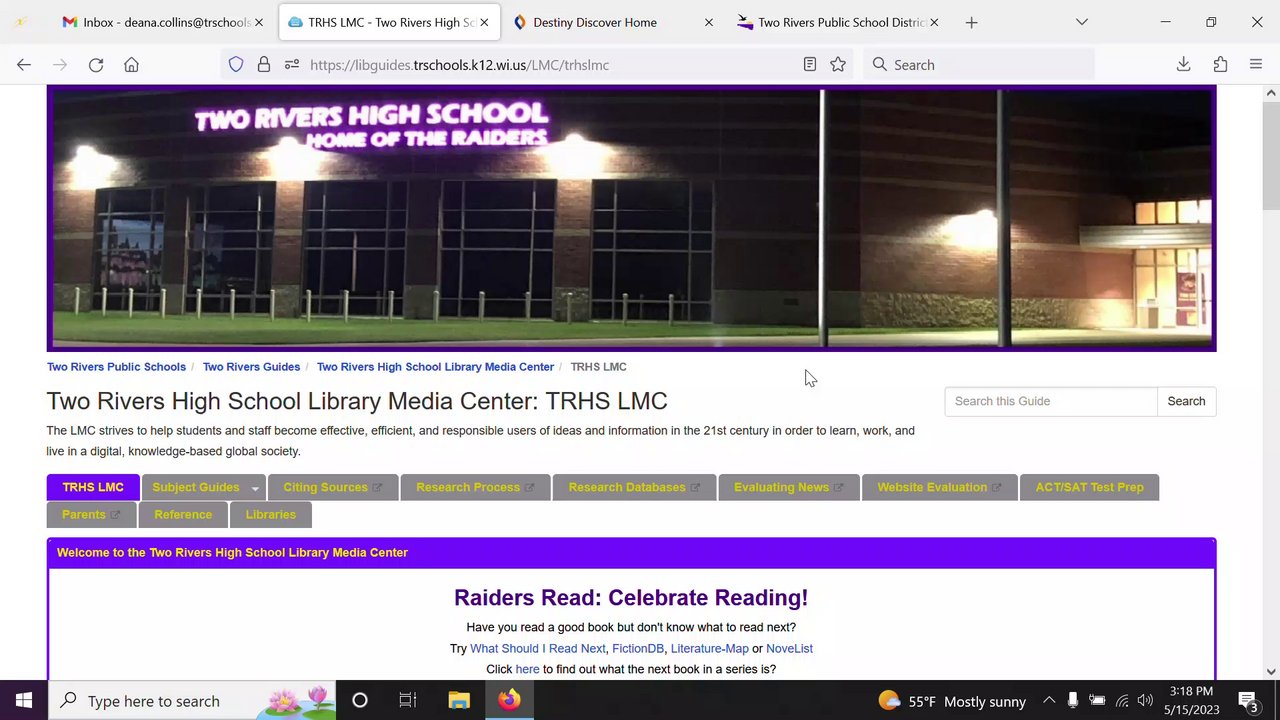Close the Two Rivers Public School District tab

point(934,22)
